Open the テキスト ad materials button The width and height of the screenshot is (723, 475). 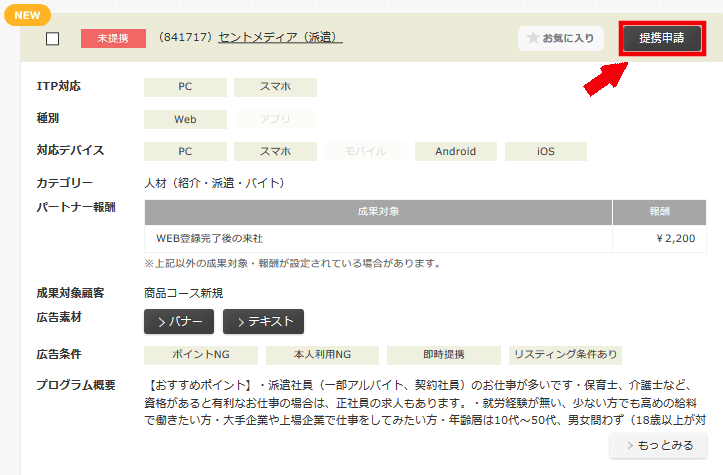pos(263,321)
